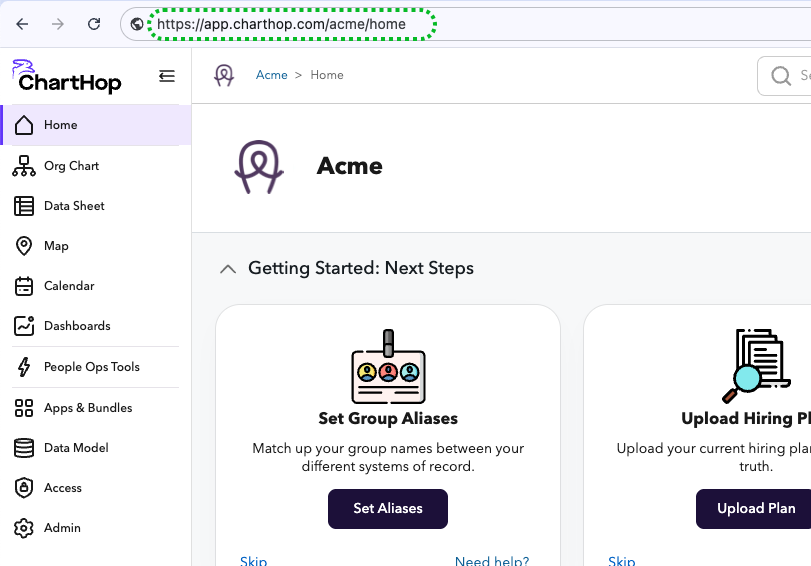Go to Data Model label
This screenshot has height=566, width=811.
click(76, 448)
